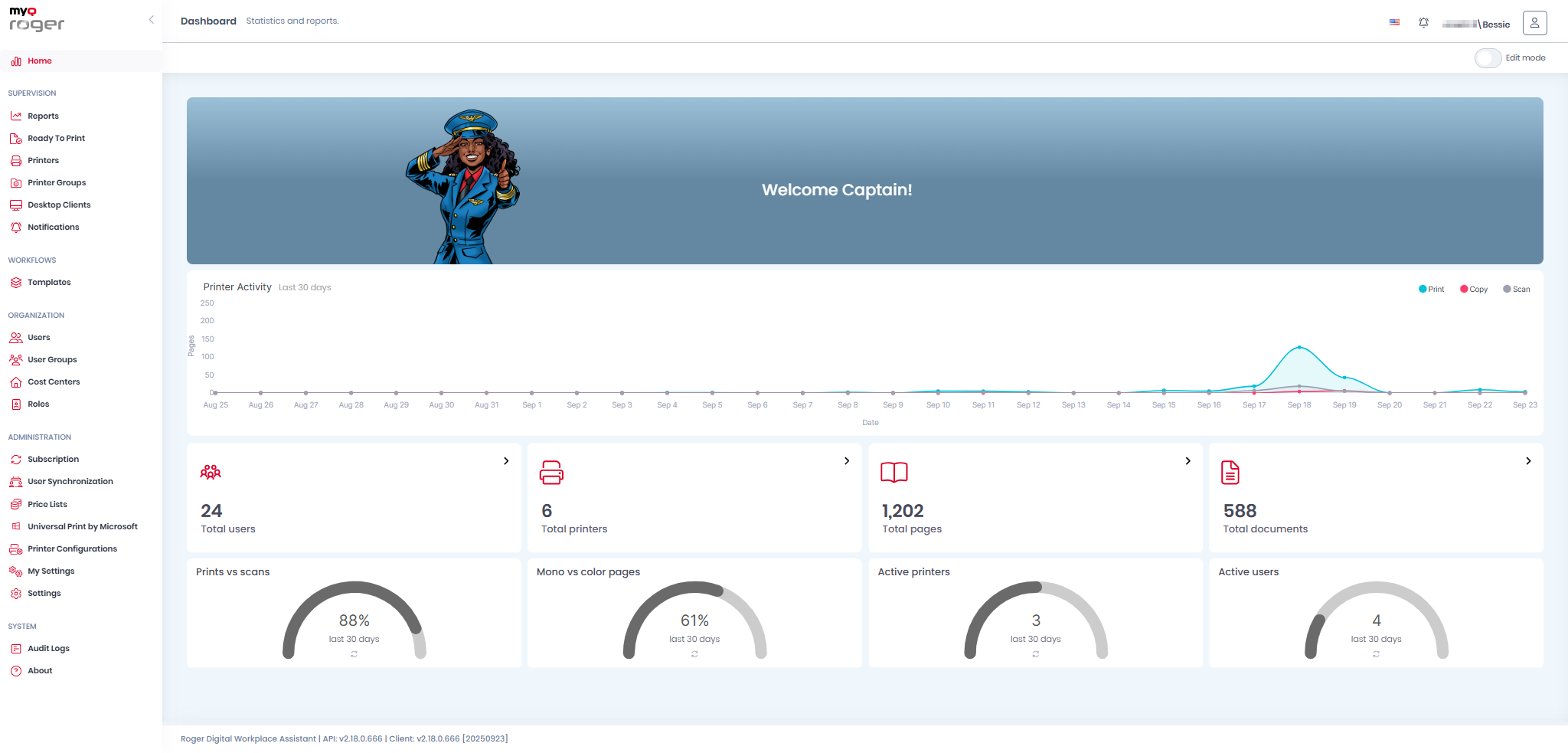Screen dimensions: 1568x753
Task: Refresh the Active printers gauge
Action: [1035, 654]
